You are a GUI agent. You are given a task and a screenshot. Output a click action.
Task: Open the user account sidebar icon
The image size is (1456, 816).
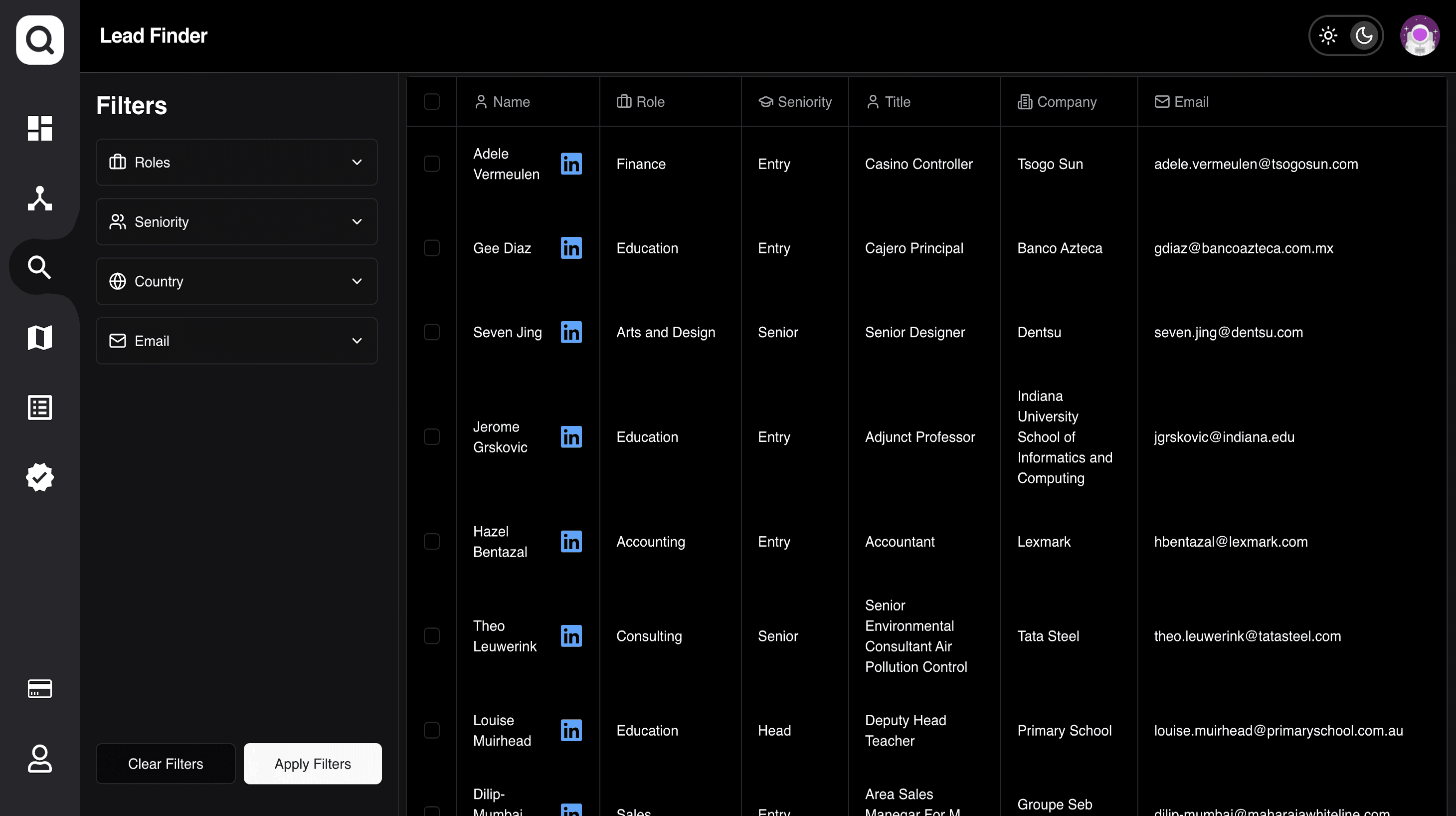pyautogui.click(x=39, y=758)
